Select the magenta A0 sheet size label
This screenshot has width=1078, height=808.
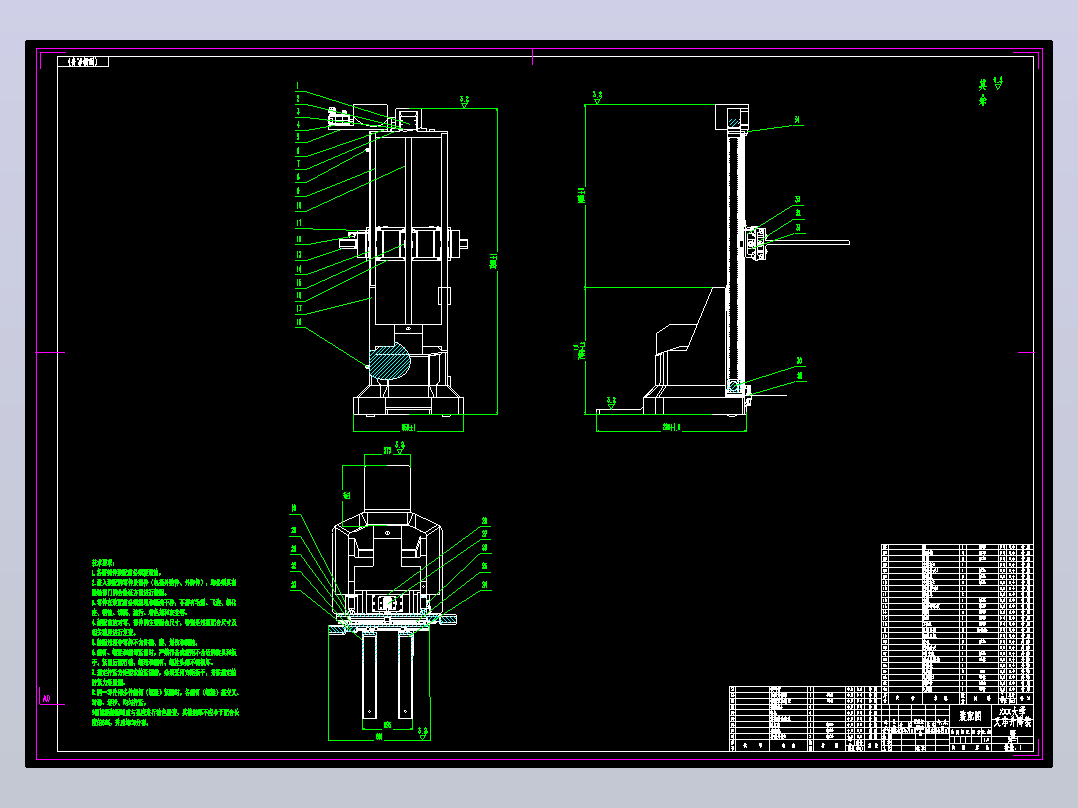tap(46, 699)
